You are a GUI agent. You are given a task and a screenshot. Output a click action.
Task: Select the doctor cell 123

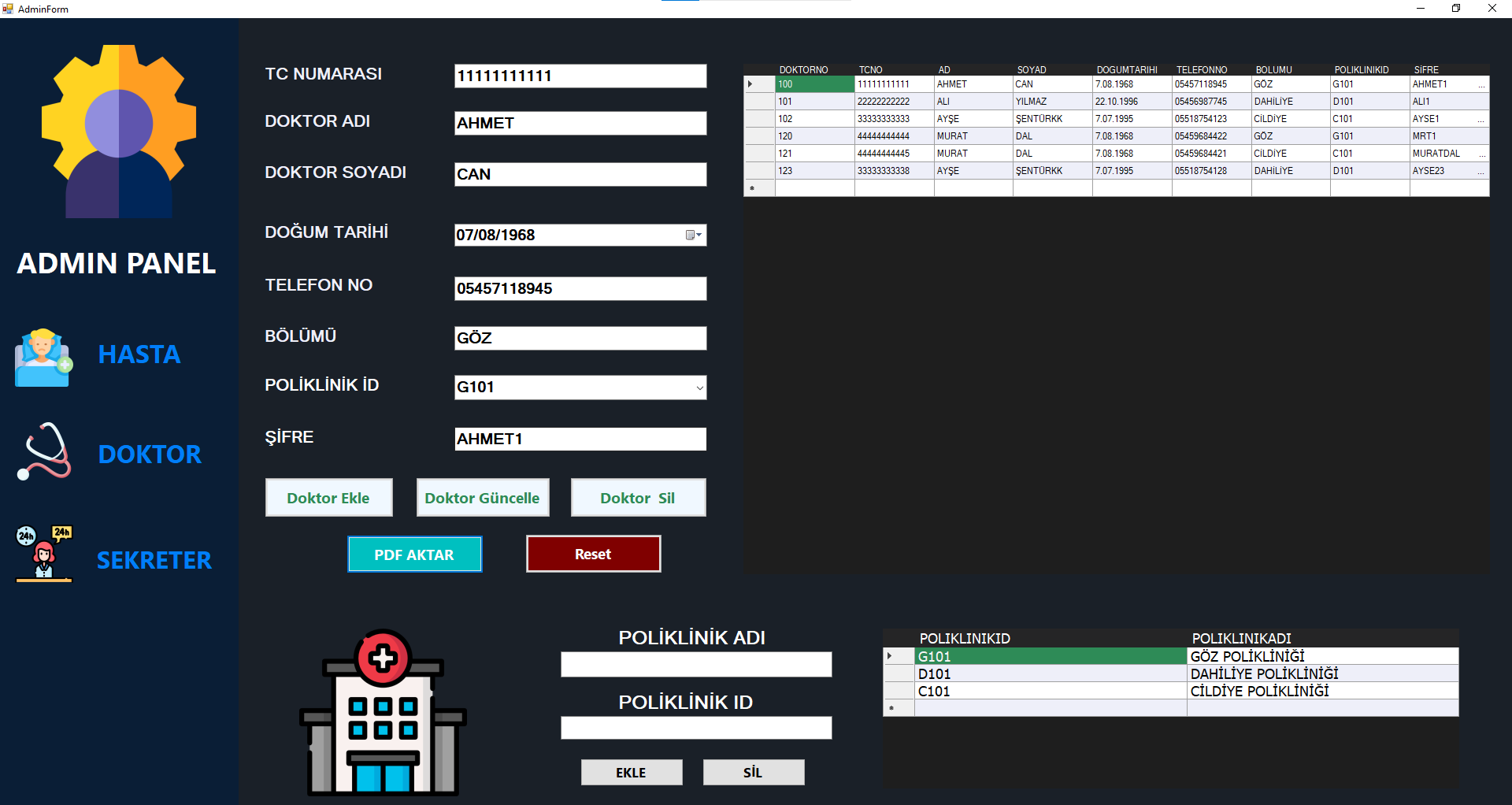tap(815, 171)
